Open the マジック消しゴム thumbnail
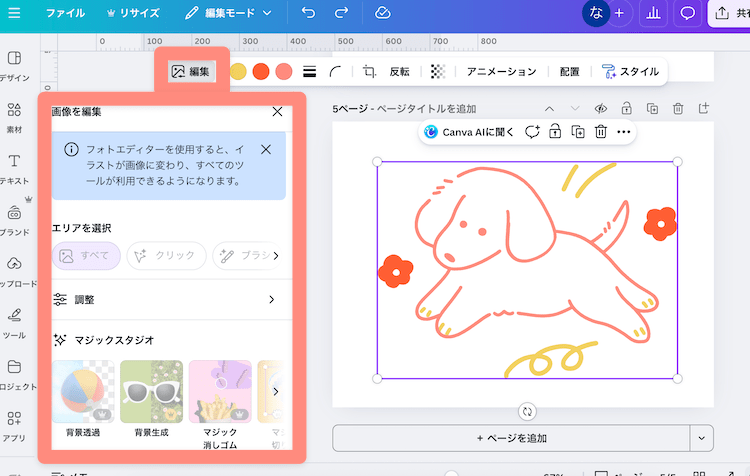This screenshot has height=476, width=750. point(220,392)
